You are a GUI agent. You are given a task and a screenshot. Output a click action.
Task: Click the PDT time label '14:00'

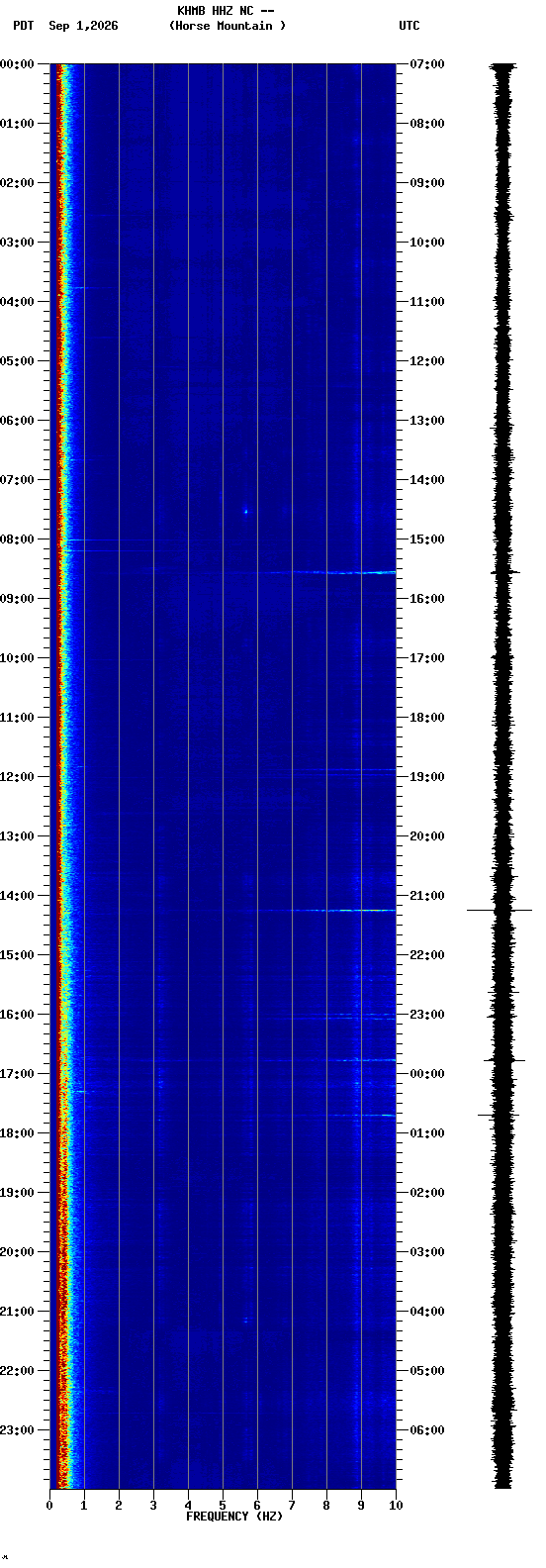(x=17, y=896)
